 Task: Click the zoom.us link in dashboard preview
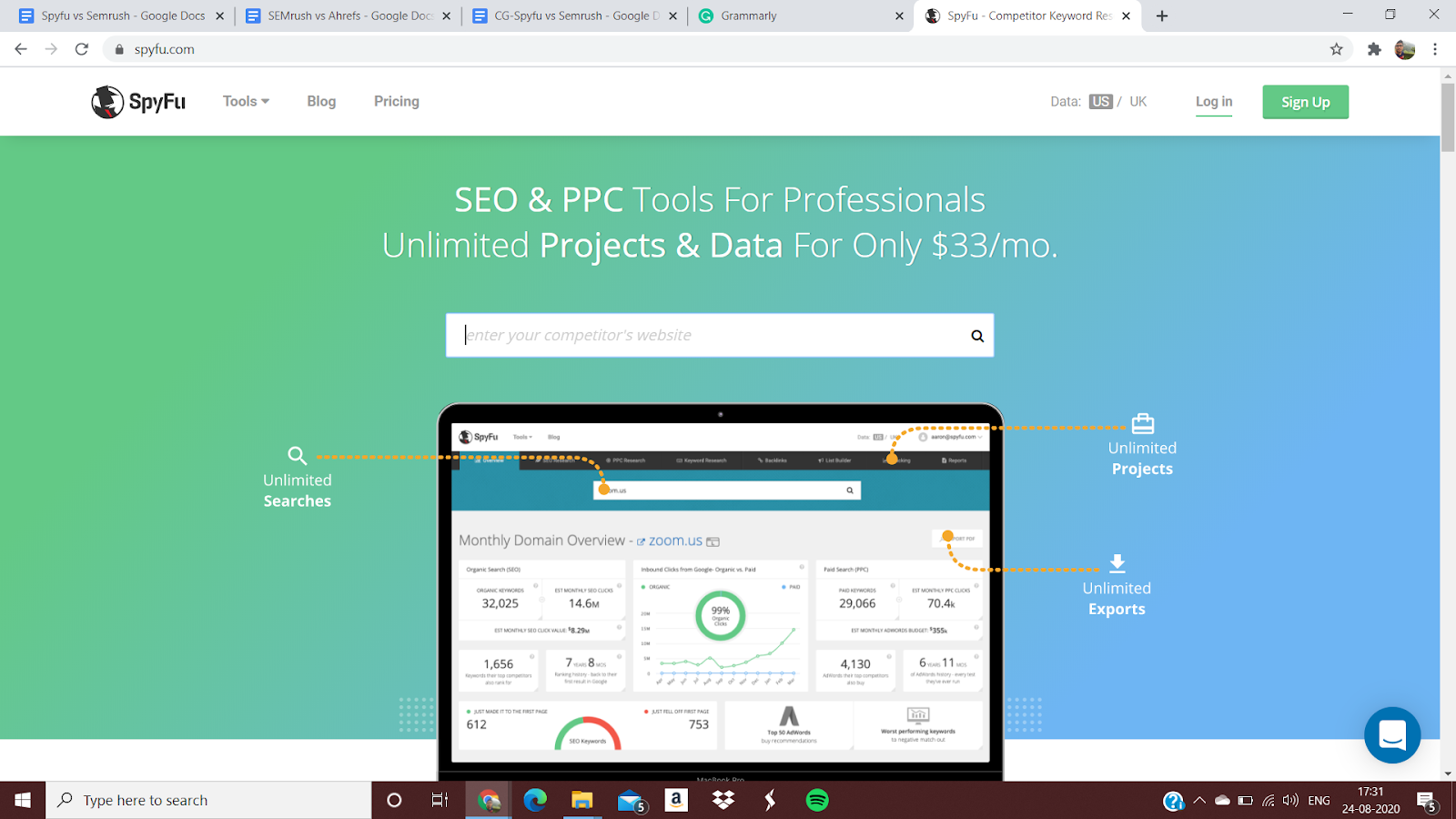click(675, 541)
